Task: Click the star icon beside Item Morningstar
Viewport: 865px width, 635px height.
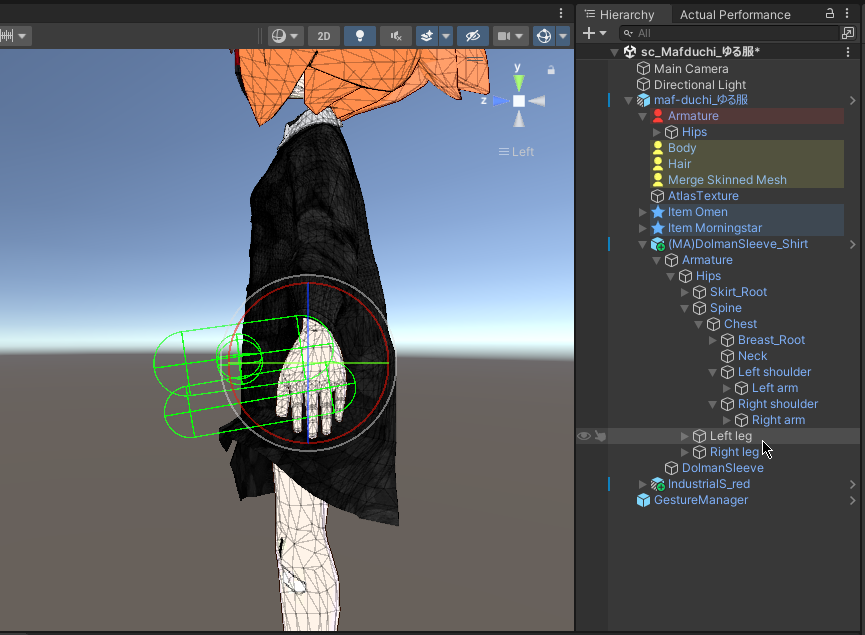Action: point(658,228)
